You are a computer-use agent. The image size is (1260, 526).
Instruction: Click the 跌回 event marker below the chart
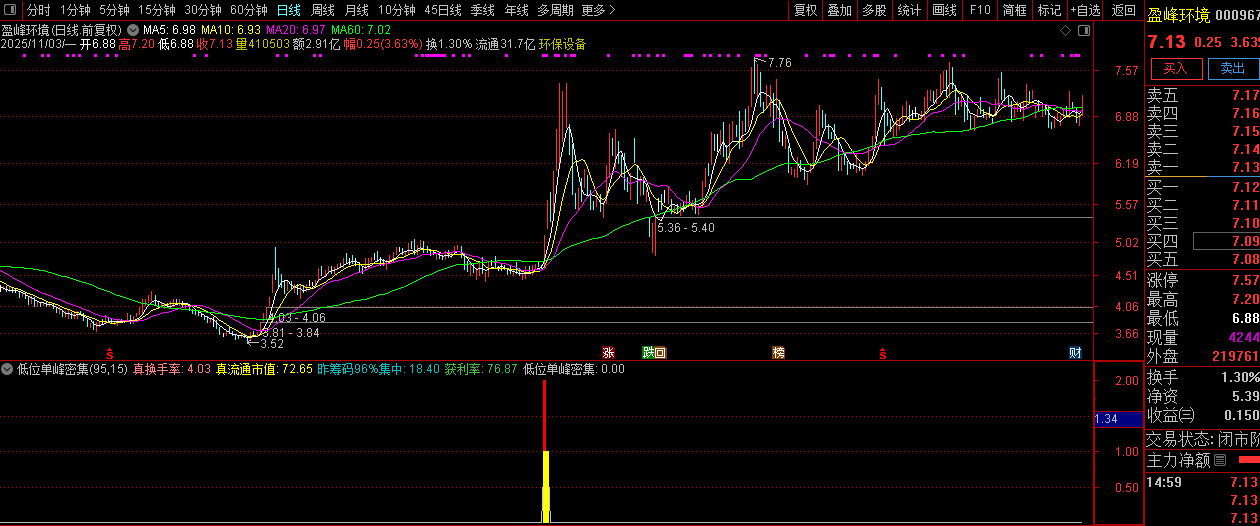(x=654, y=353)
